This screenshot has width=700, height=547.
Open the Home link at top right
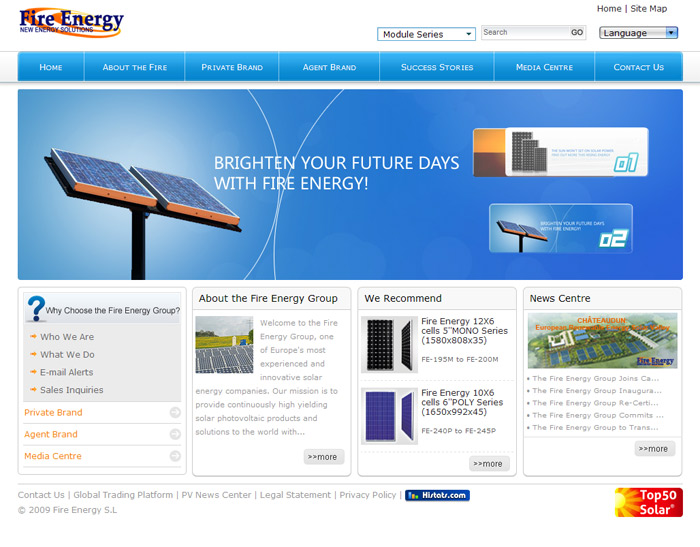click(609, 8)
